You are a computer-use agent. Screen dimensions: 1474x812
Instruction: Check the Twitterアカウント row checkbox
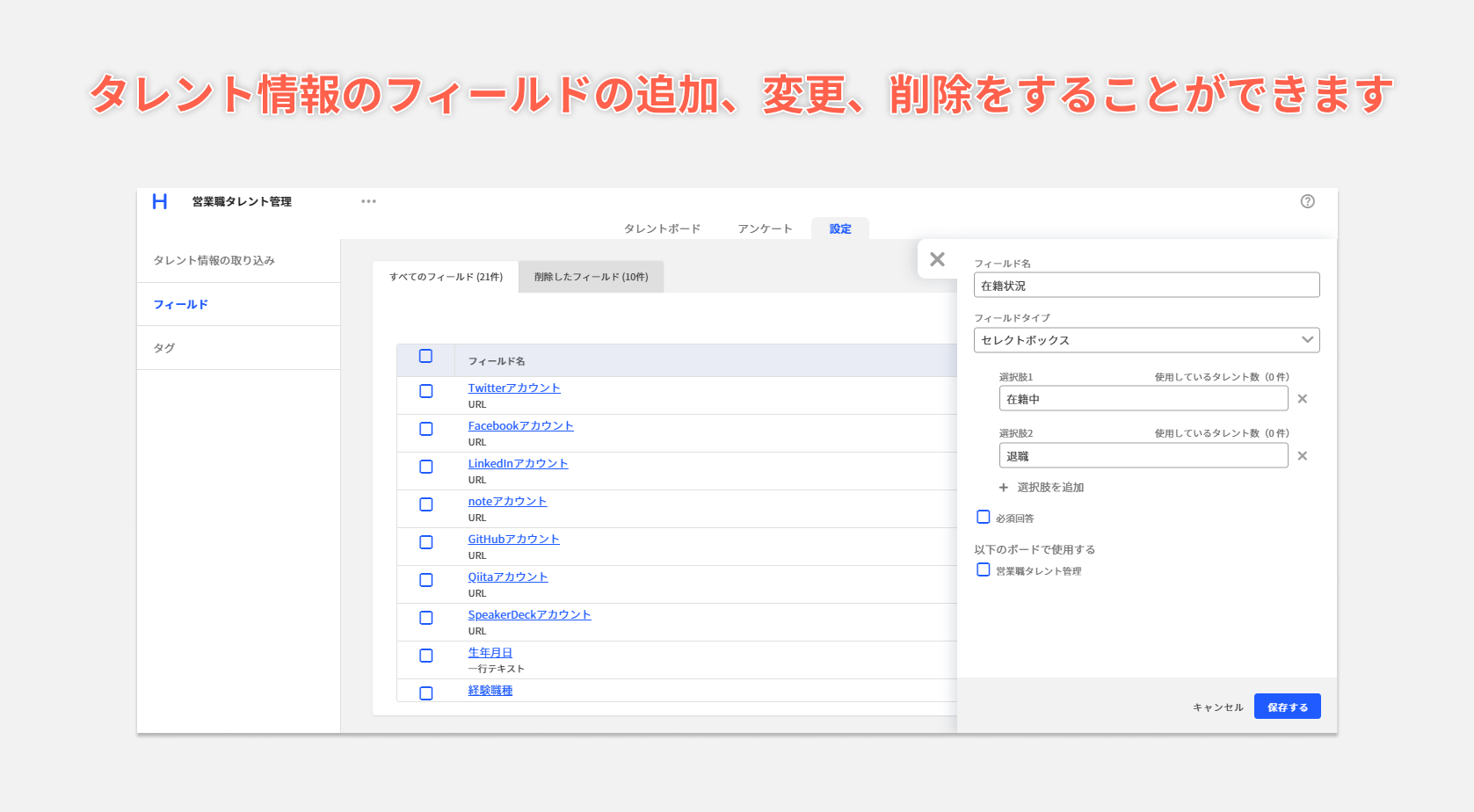pyautogui.click(x=426, y=391)
